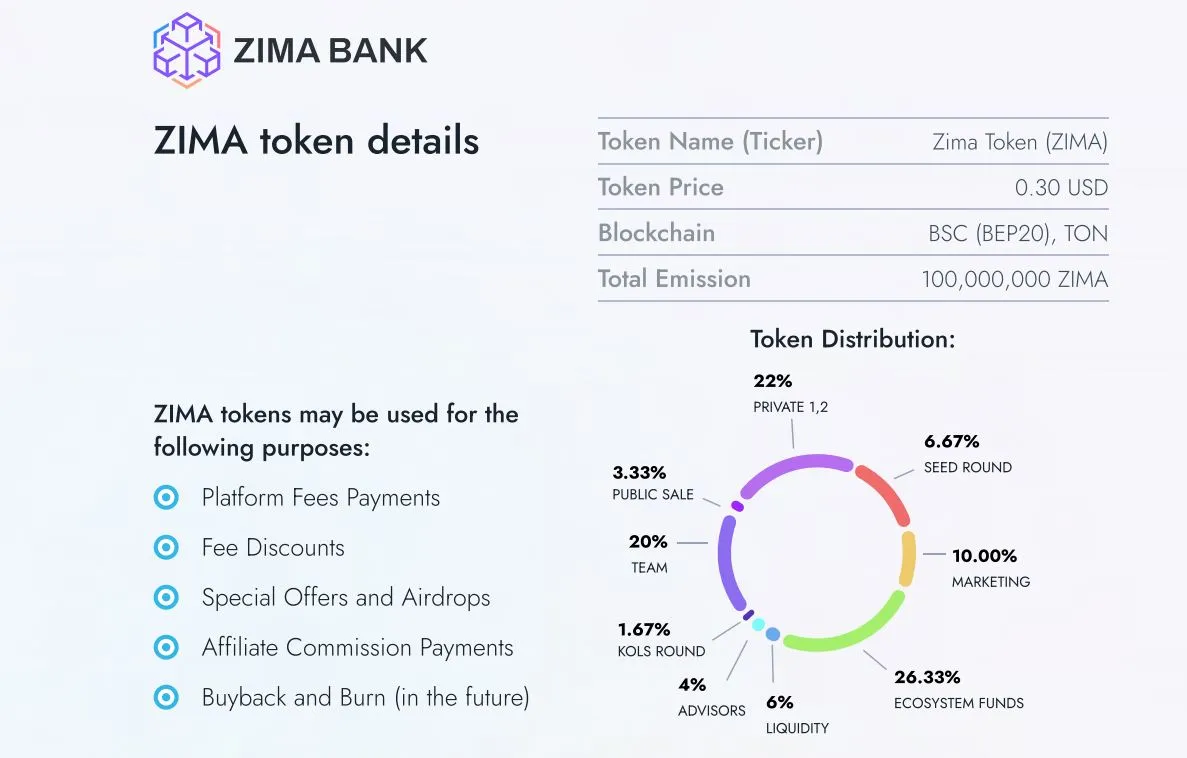Click the 100,000,000 ZIMA total emission value
This screenshot has width=1187, height=758.
pos(1014,279)
